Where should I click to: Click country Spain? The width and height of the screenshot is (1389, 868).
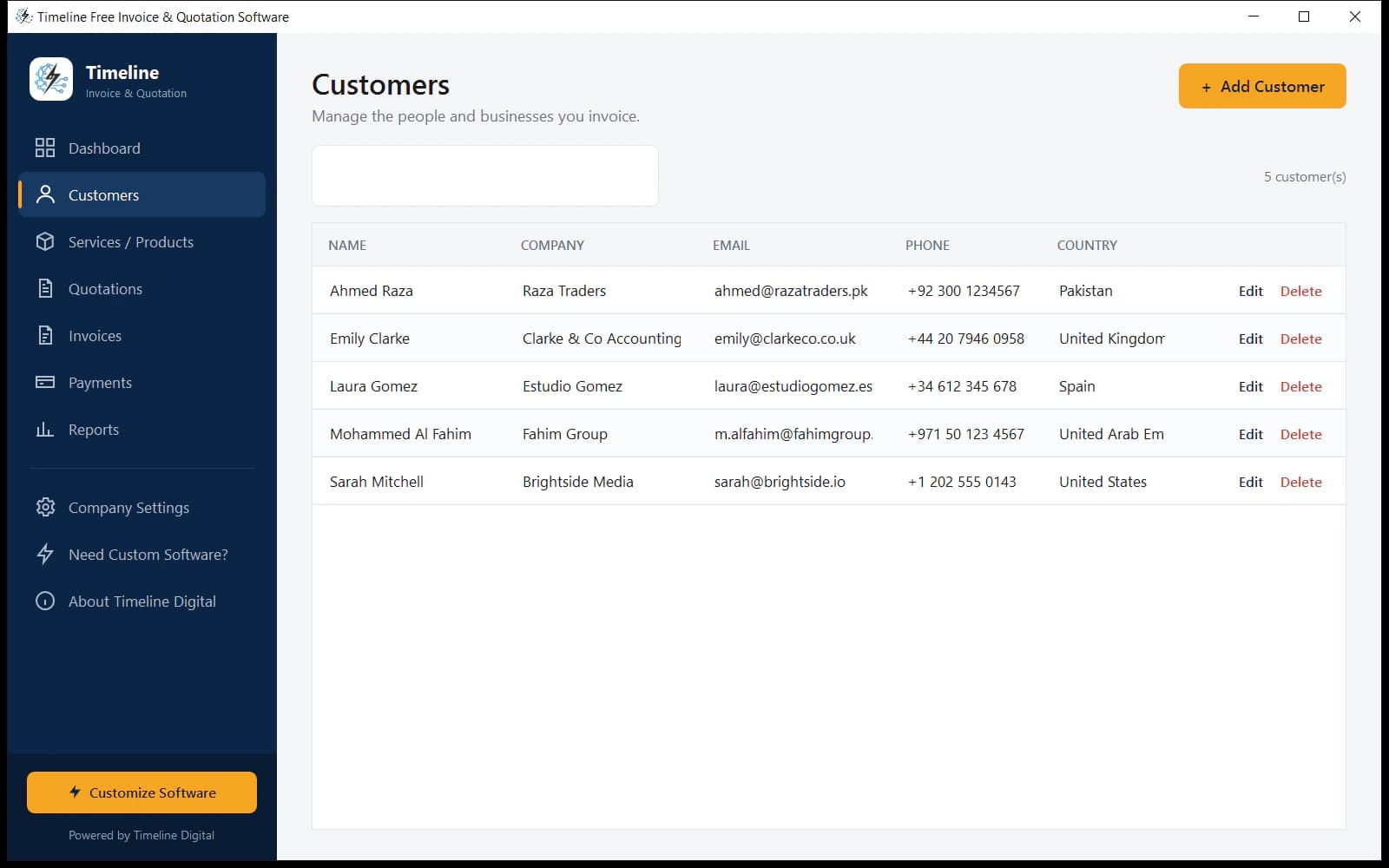coord(1076,386)
